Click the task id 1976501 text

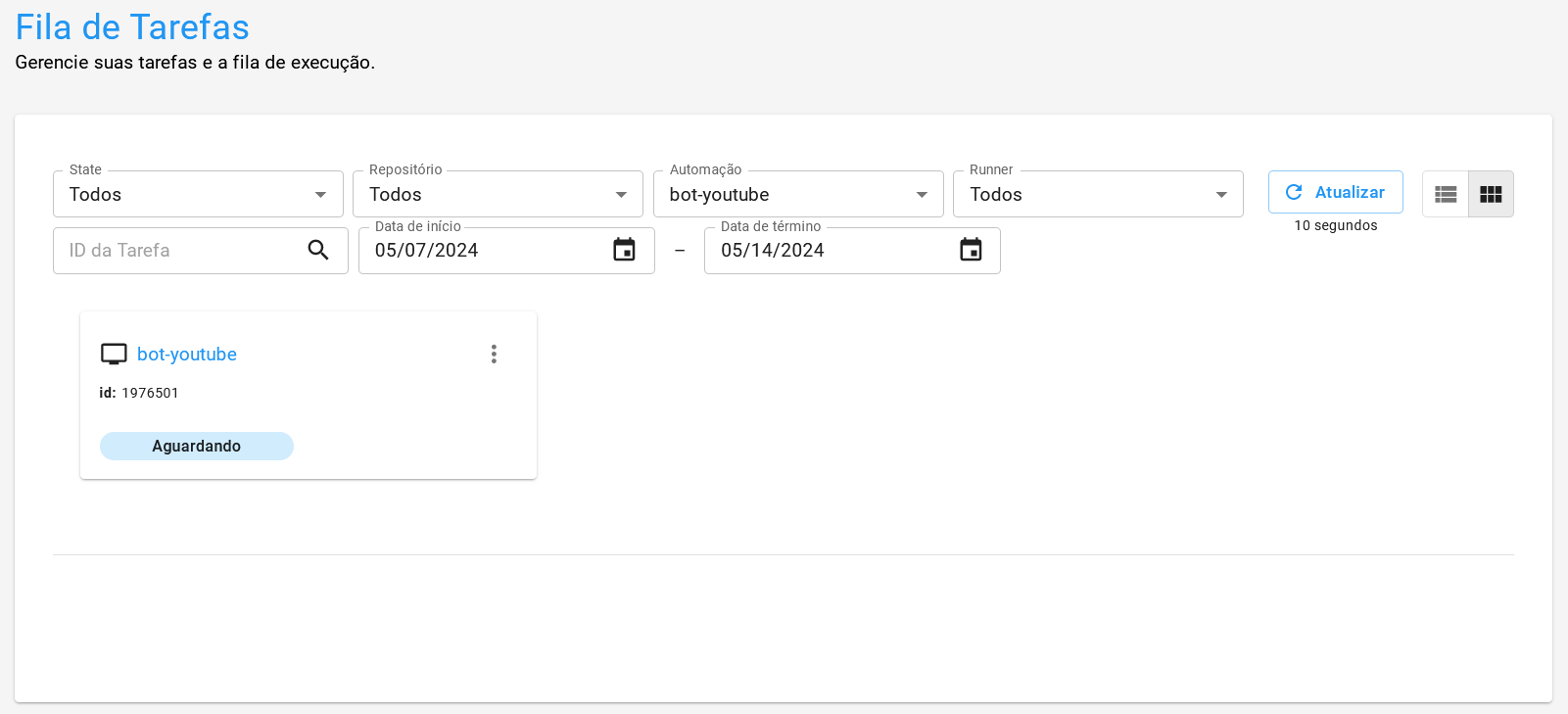[150, 393]
